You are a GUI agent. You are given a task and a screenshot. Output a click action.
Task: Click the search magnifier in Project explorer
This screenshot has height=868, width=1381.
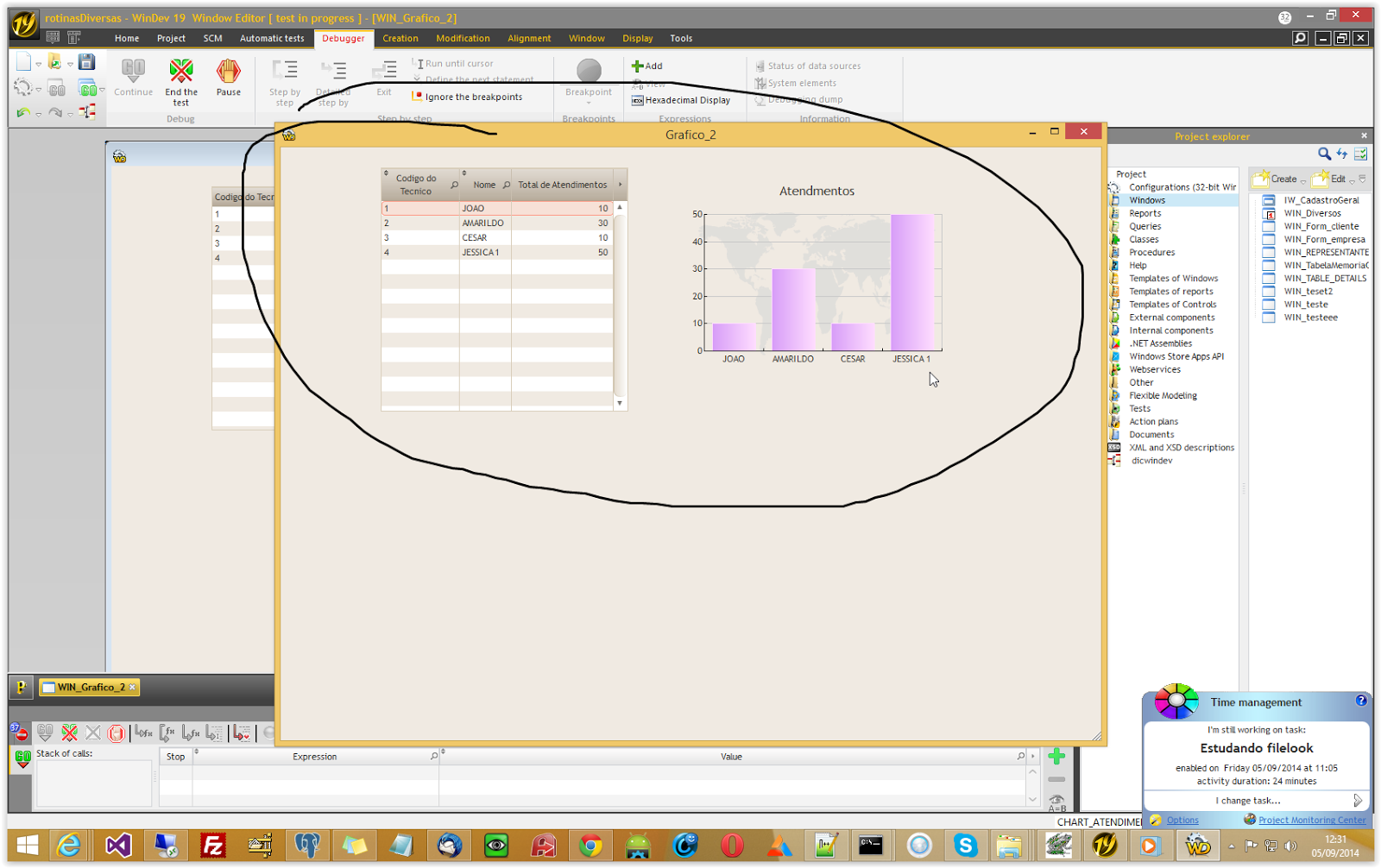1324,154
